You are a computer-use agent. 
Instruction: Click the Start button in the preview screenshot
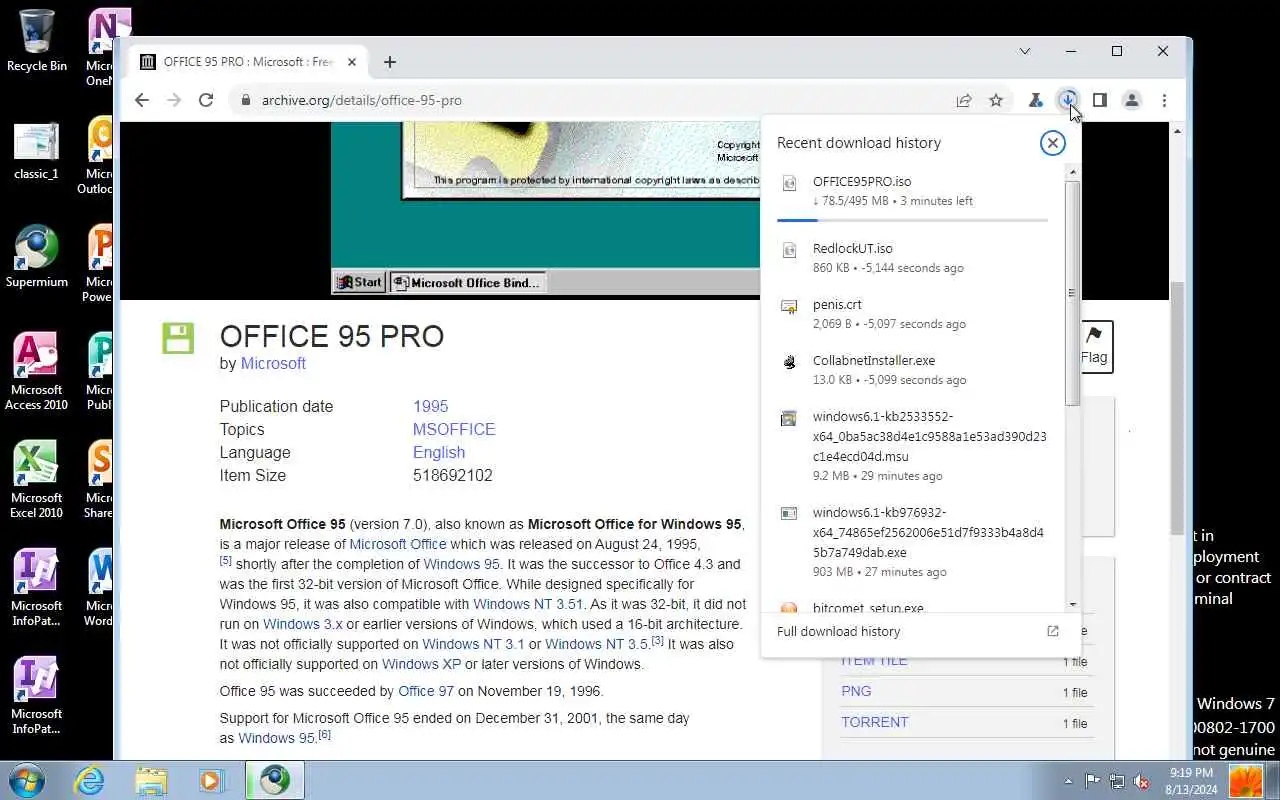[359, 283]
